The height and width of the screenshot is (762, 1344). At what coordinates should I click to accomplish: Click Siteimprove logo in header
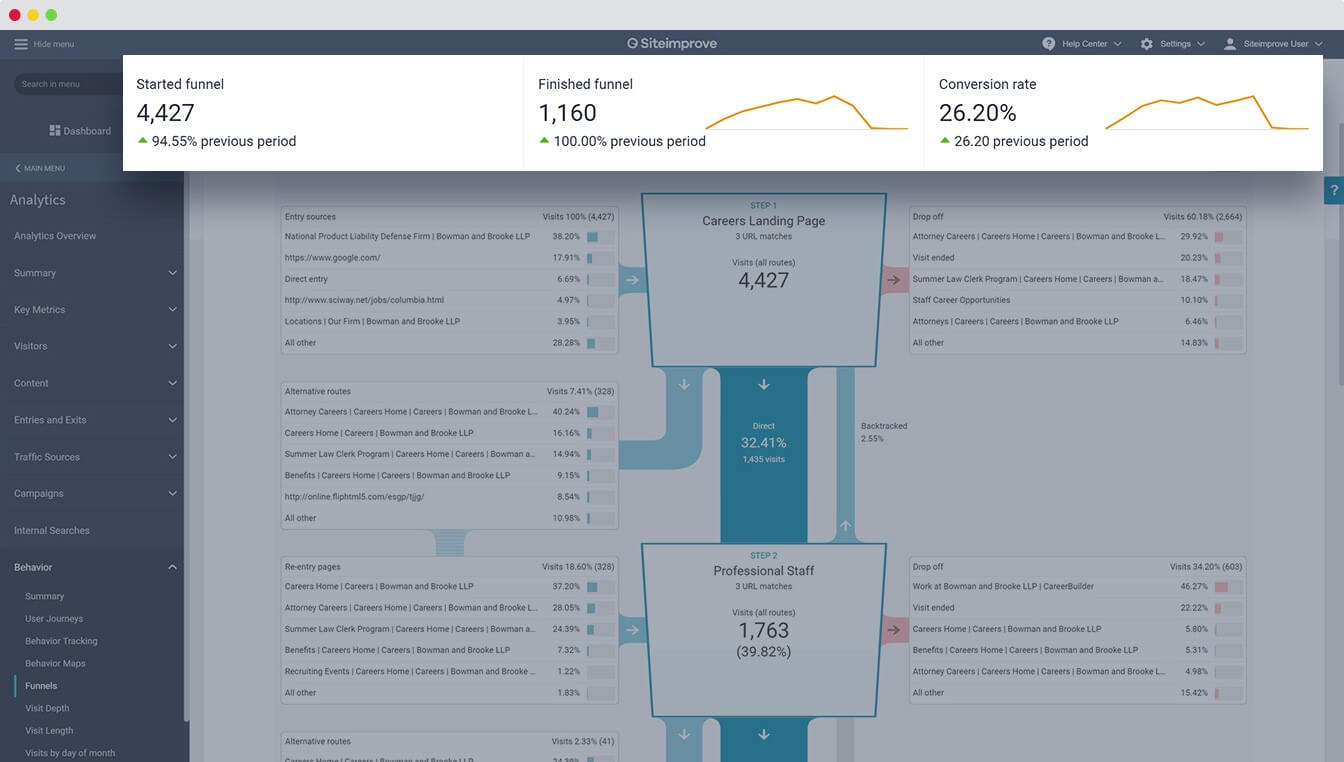[x=672, y=44]
